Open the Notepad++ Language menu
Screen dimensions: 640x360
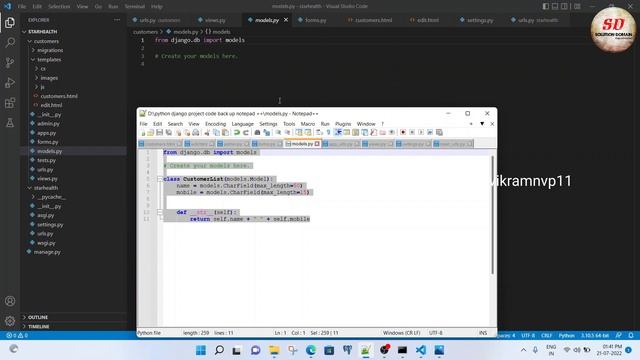242,124
